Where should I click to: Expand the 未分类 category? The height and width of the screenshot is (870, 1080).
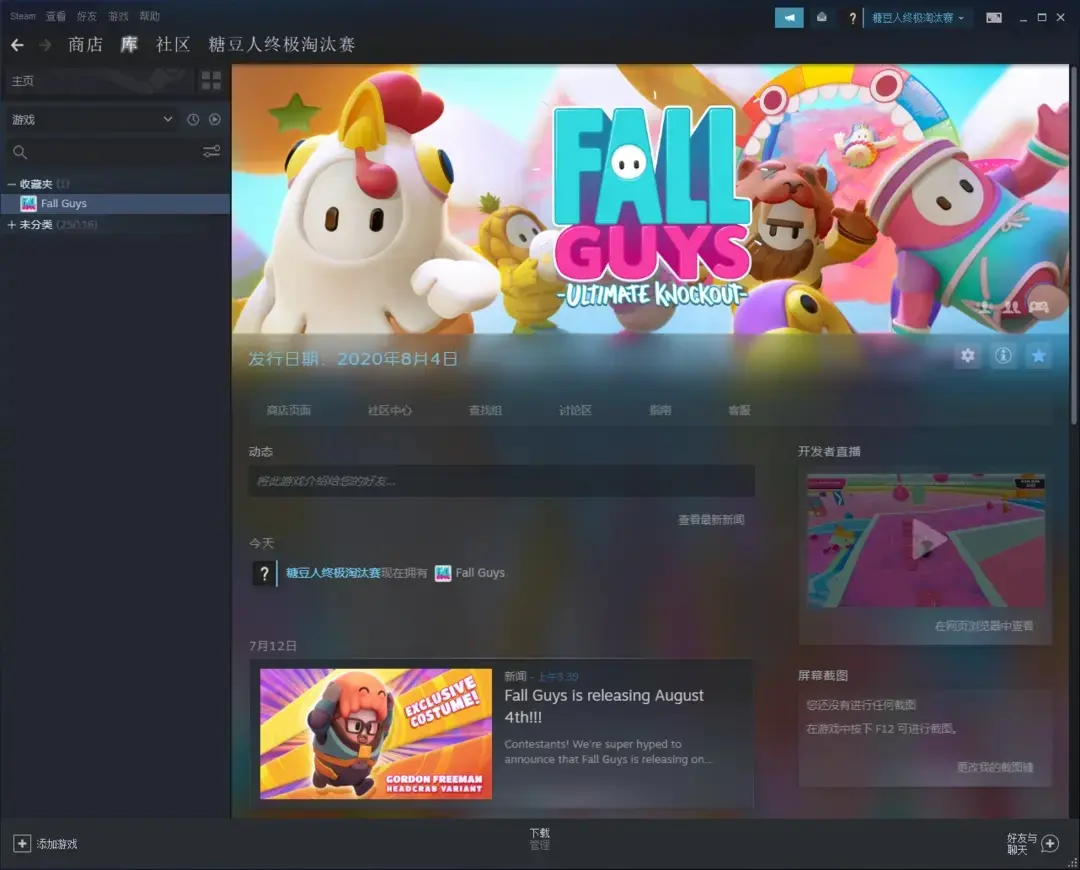(x=12, y=225)
